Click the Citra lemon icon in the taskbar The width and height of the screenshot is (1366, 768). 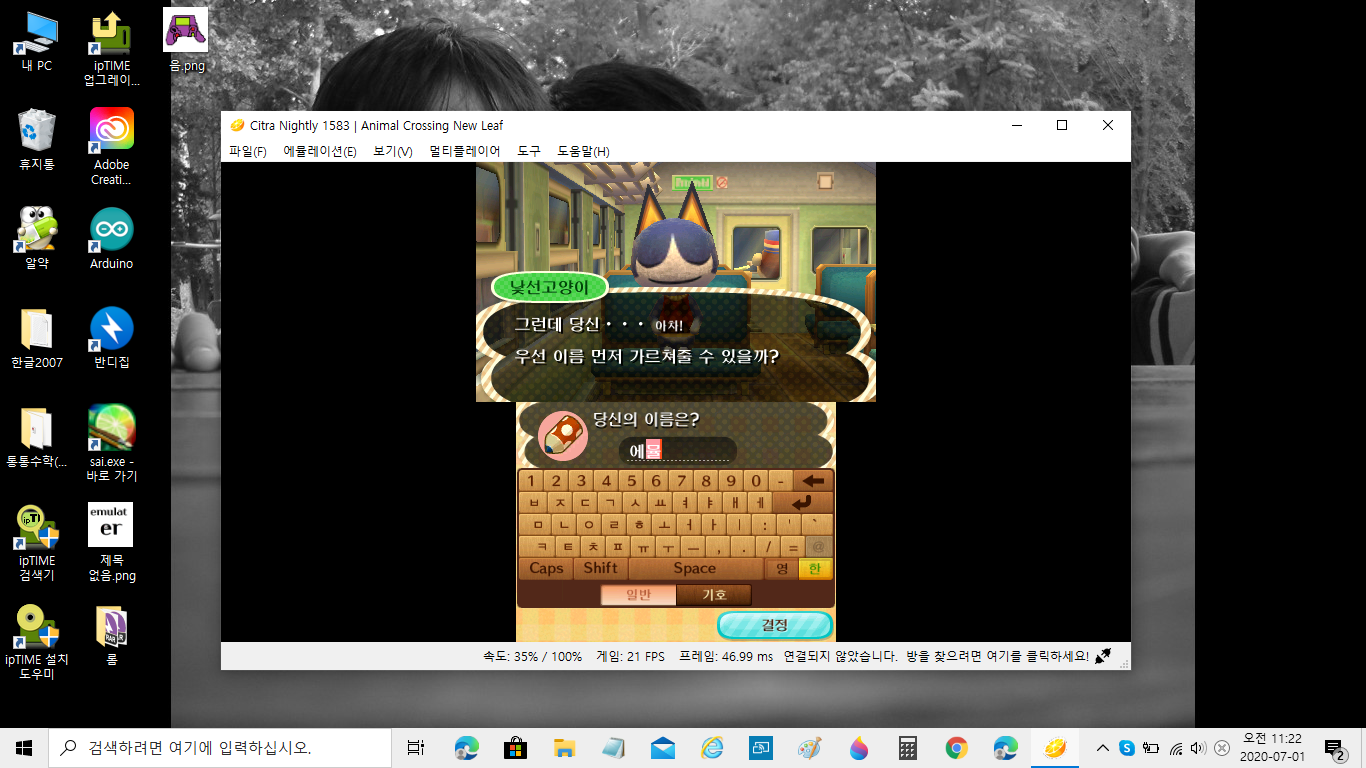(x=1055, y=747)
